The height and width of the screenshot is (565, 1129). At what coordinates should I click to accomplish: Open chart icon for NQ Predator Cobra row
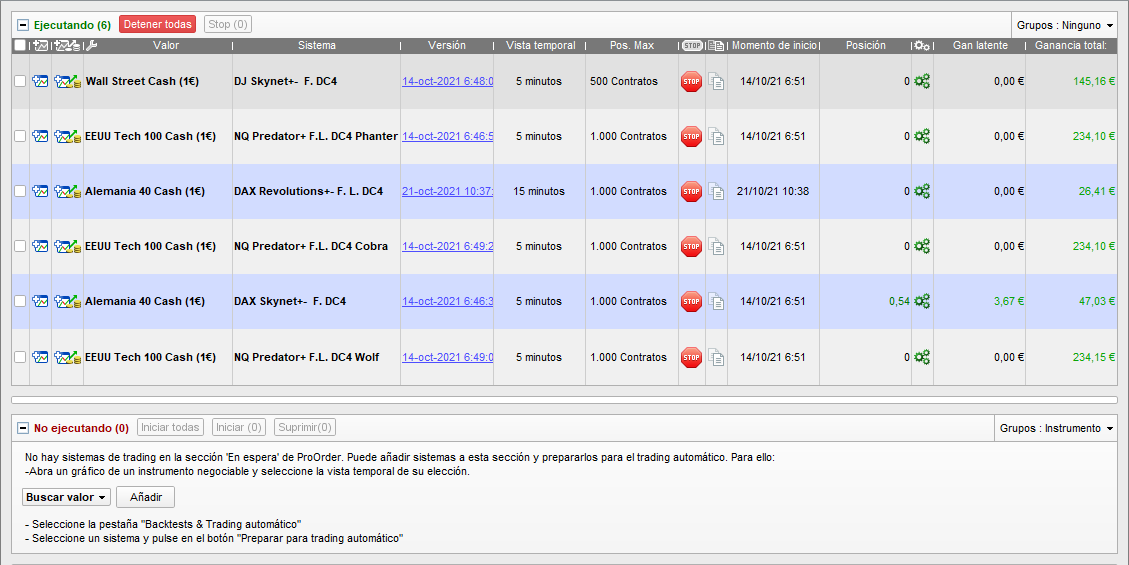click(40, 246)
